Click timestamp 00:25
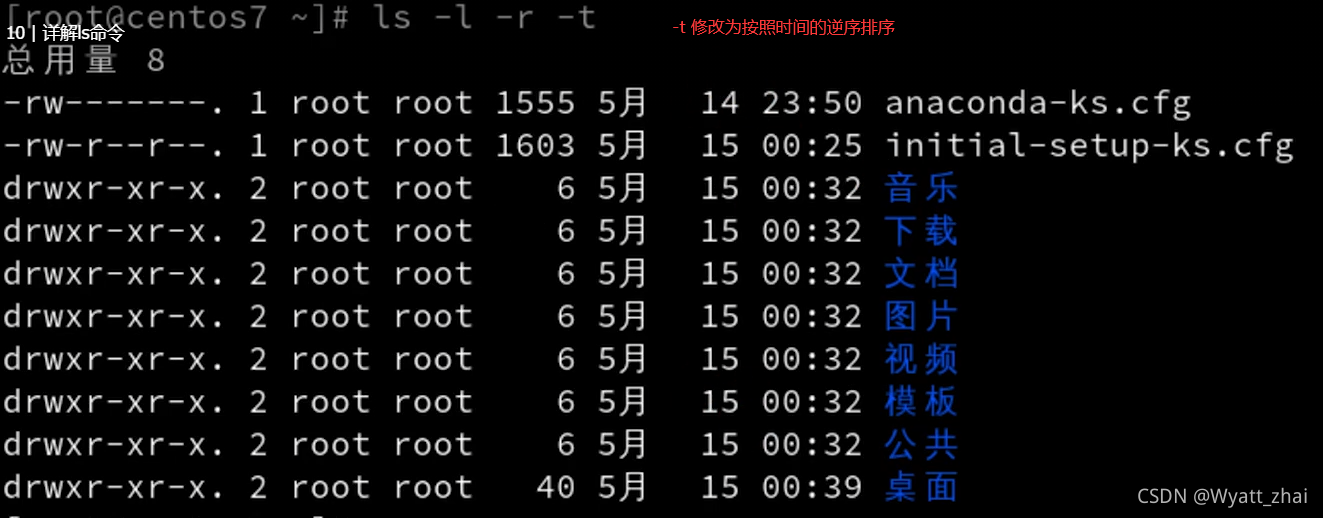Image resolution: width=1323 pixels, height=518 pixels. pos(812,146)
